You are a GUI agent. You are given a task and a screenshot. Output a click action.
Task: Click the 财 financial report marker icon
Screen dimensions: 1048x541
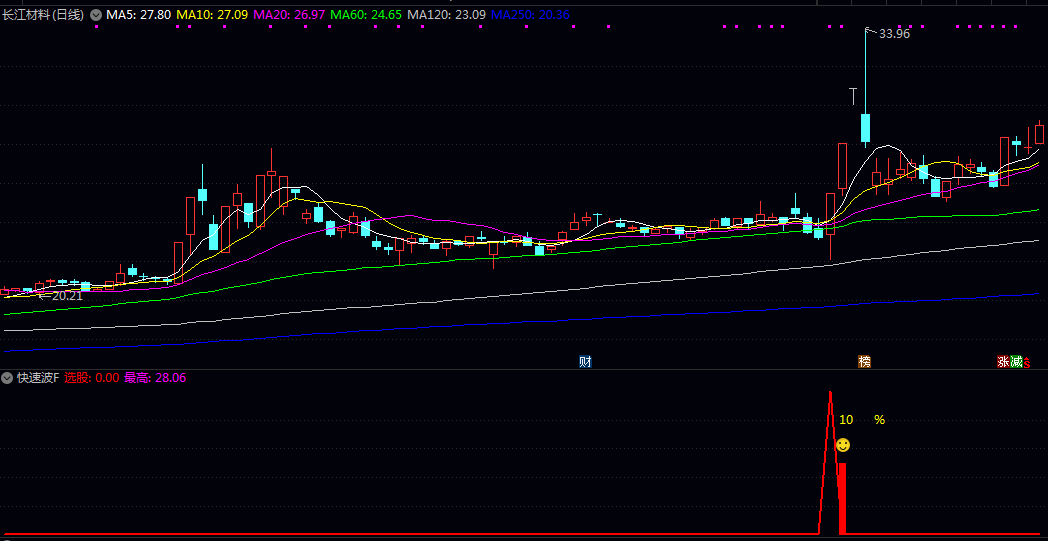[x=585, y=362]
